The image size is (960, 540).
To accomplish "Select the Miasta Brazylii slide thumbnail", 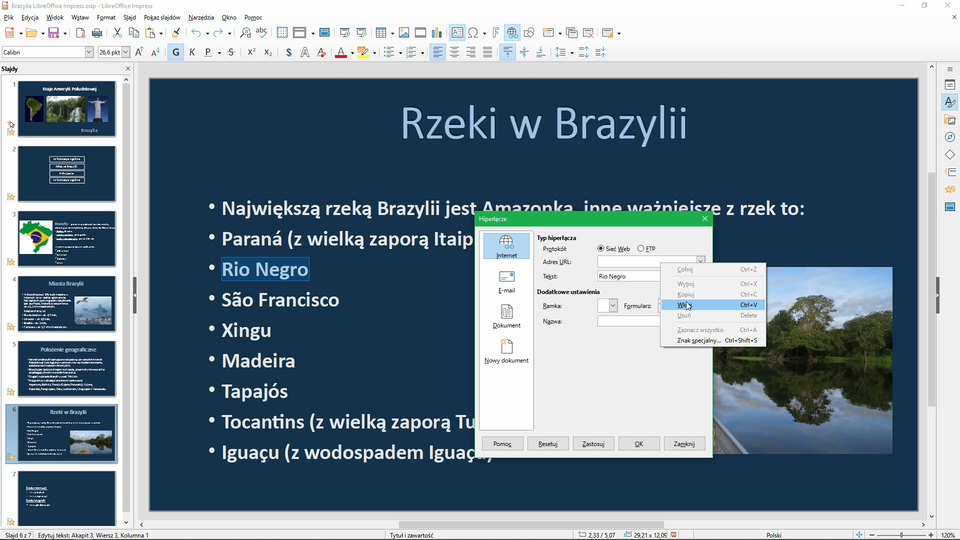I will (67, 302).
